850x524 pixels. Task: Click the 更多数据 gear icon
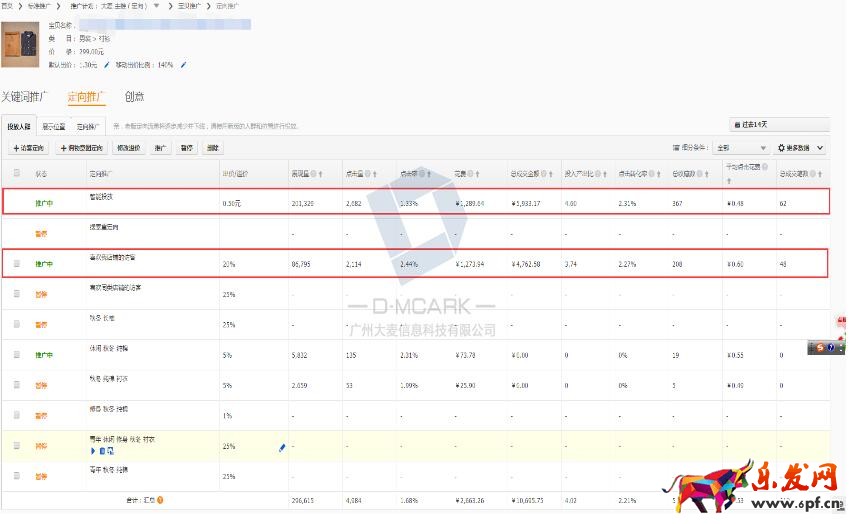782,148
